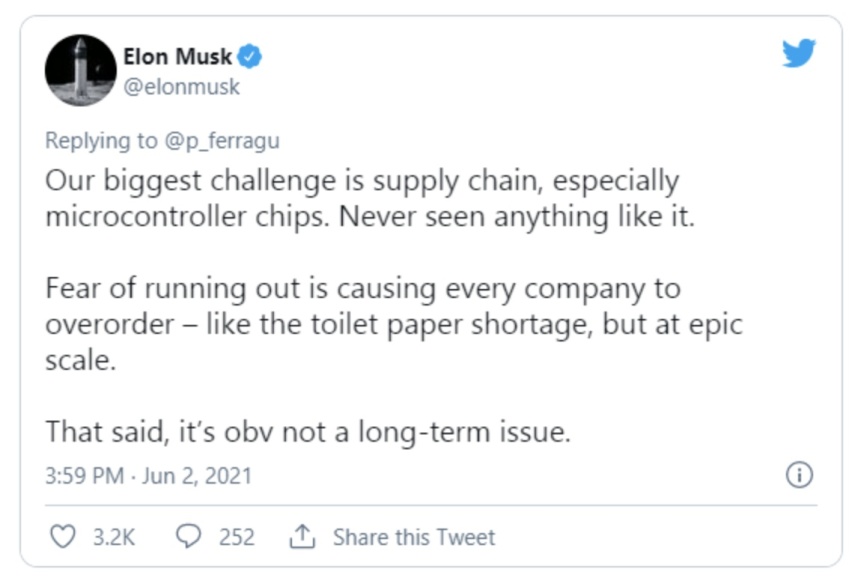Open the rocket profile picture

(x=80, y=70)
